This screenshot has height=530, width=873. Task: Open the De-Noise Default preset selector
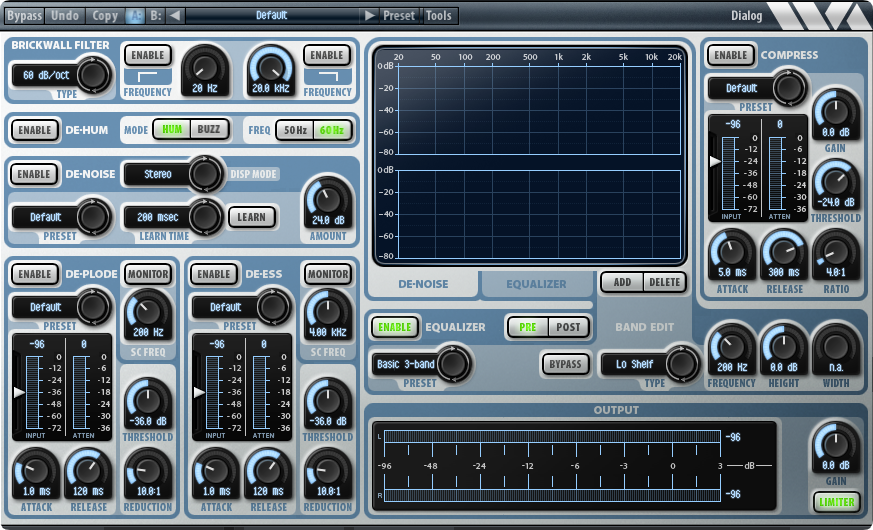coord(61,217)
